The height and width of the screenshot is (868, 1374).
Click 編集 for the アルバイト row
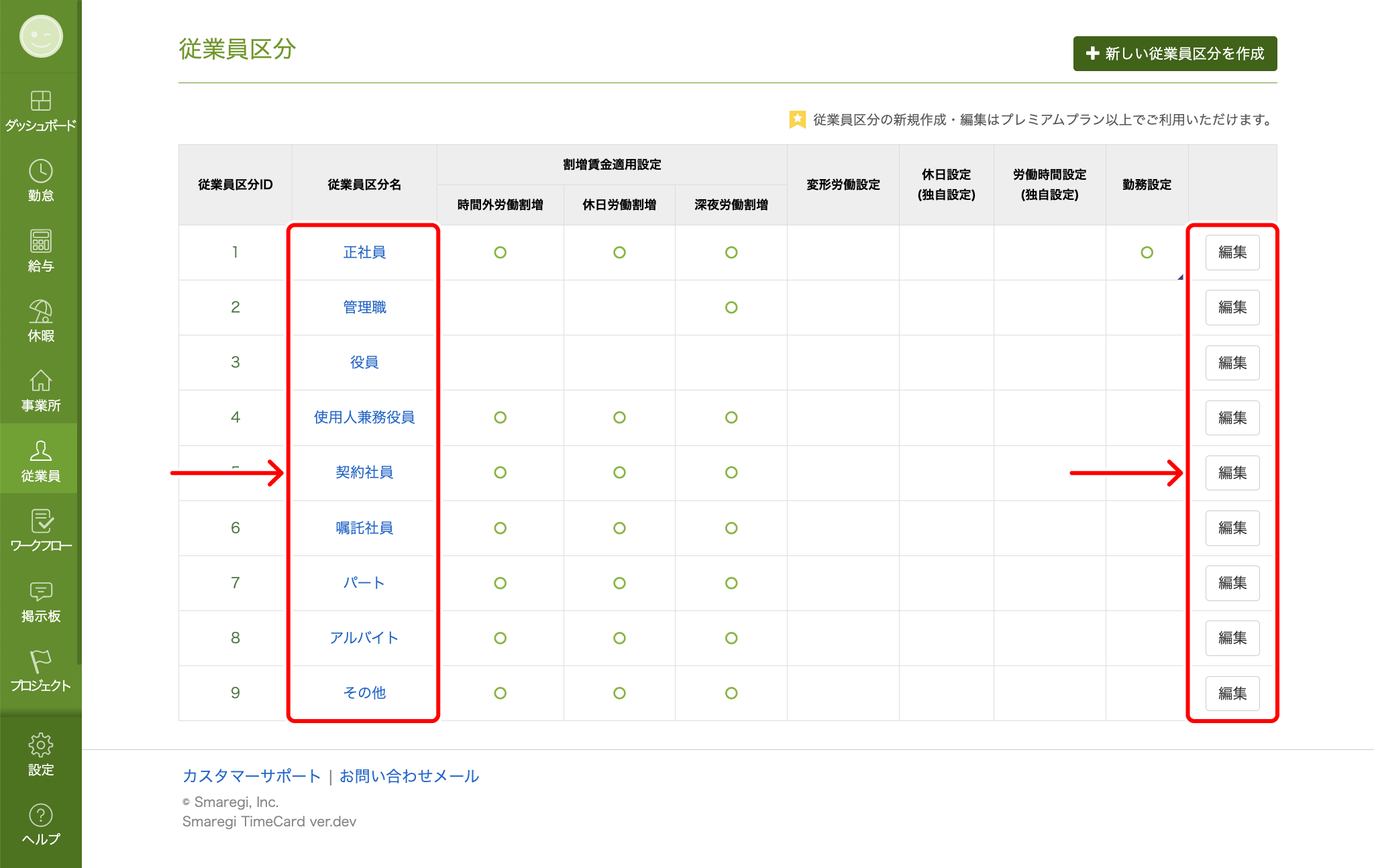[1232, 638]
